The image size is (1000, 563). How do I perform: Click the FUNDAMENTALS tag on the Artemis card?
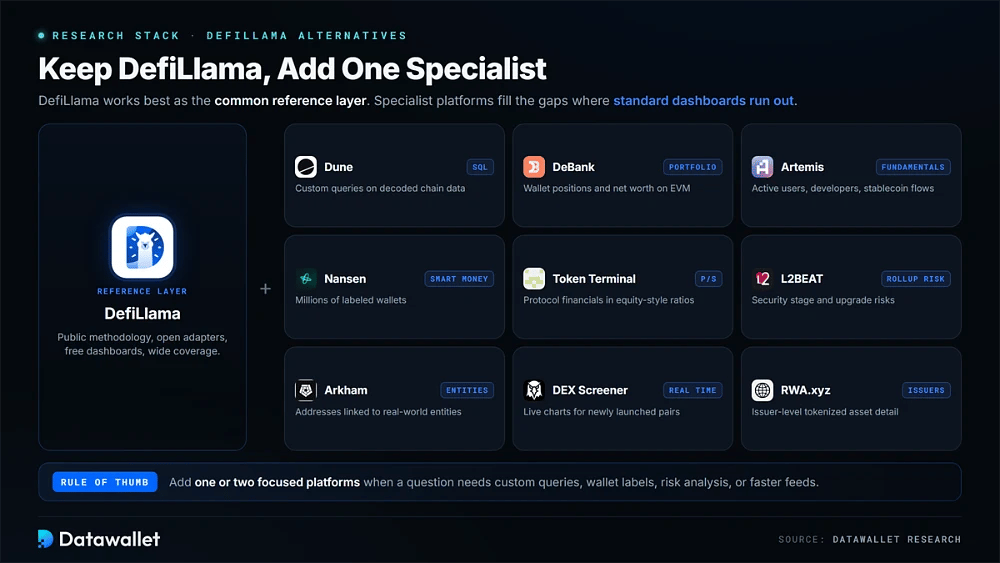tap(913, 167)
